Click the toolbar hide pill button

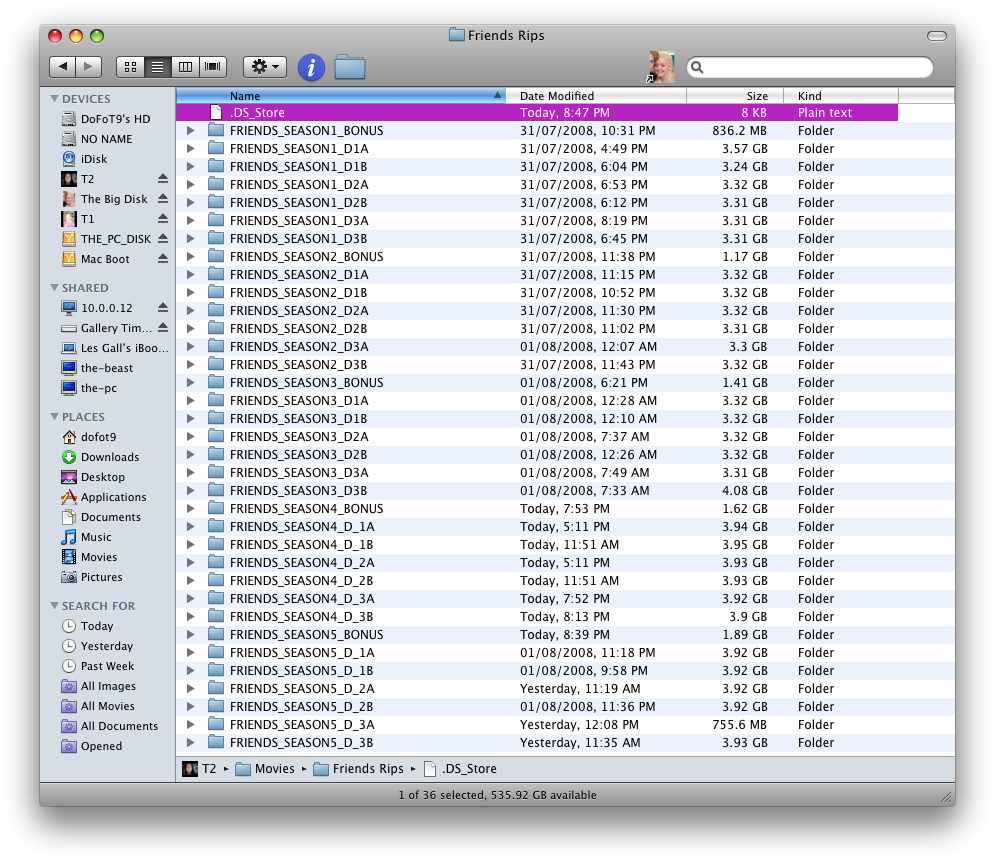pos(937,36)
